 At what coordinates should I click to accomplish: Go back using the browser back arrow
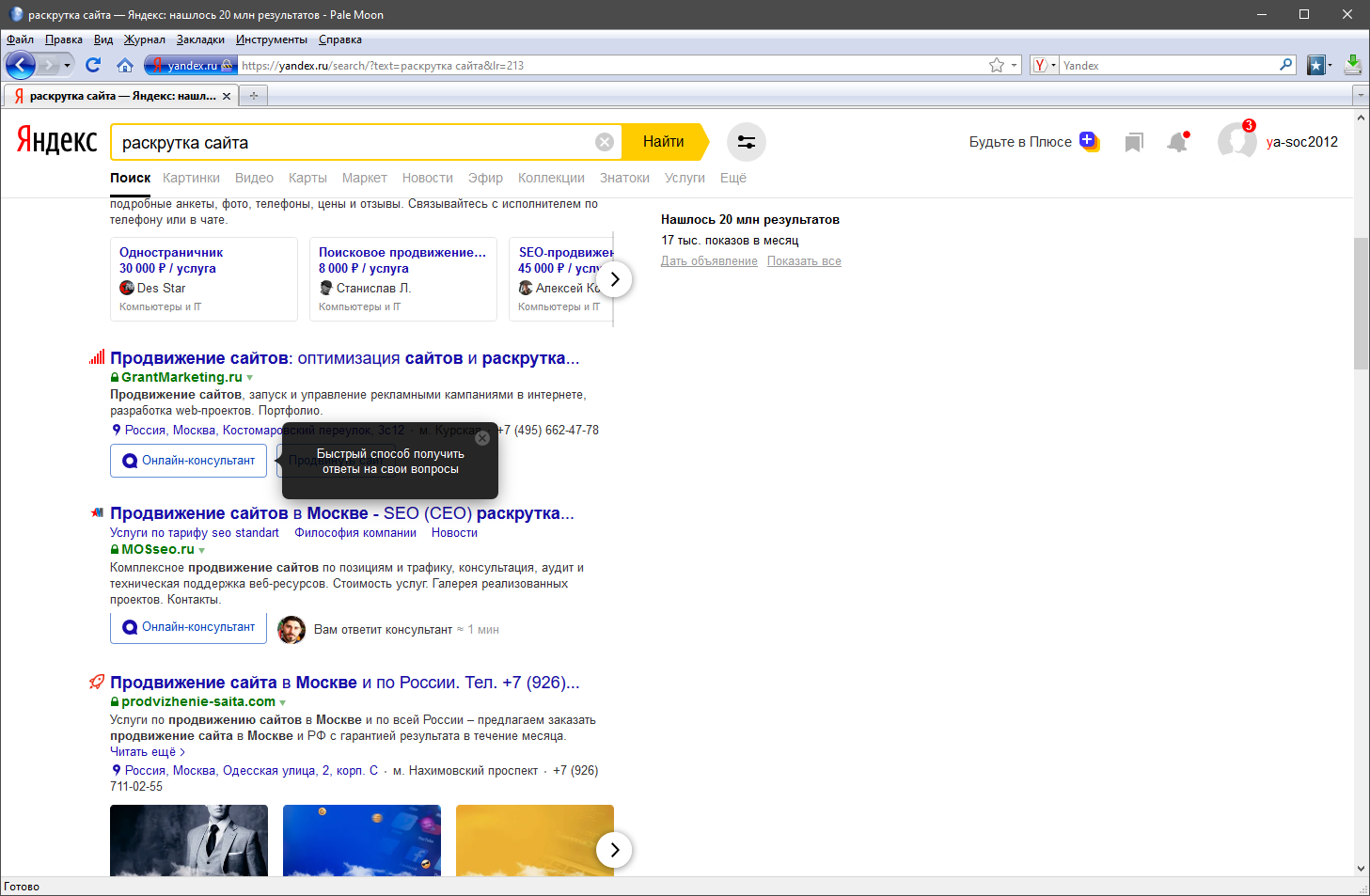click(x=21, y=65)
